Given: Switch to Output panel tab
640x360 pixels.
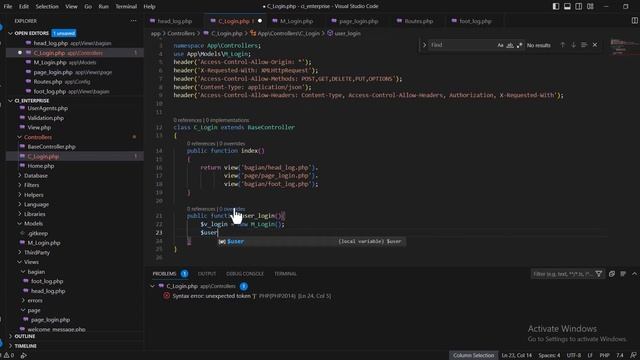Looking at the screenshot, I should (207, 274).
